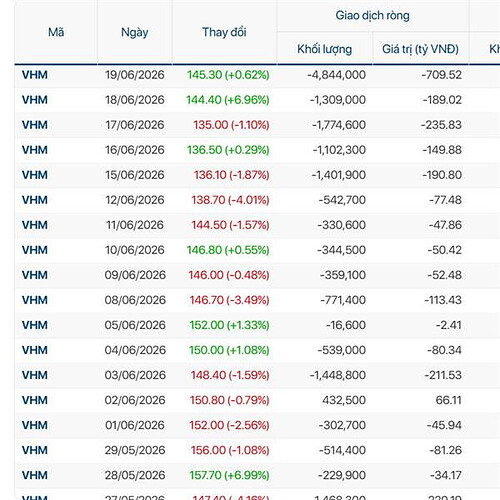
Task: Open VHM link in 05/06/2026 row
Action: point(35,325)
